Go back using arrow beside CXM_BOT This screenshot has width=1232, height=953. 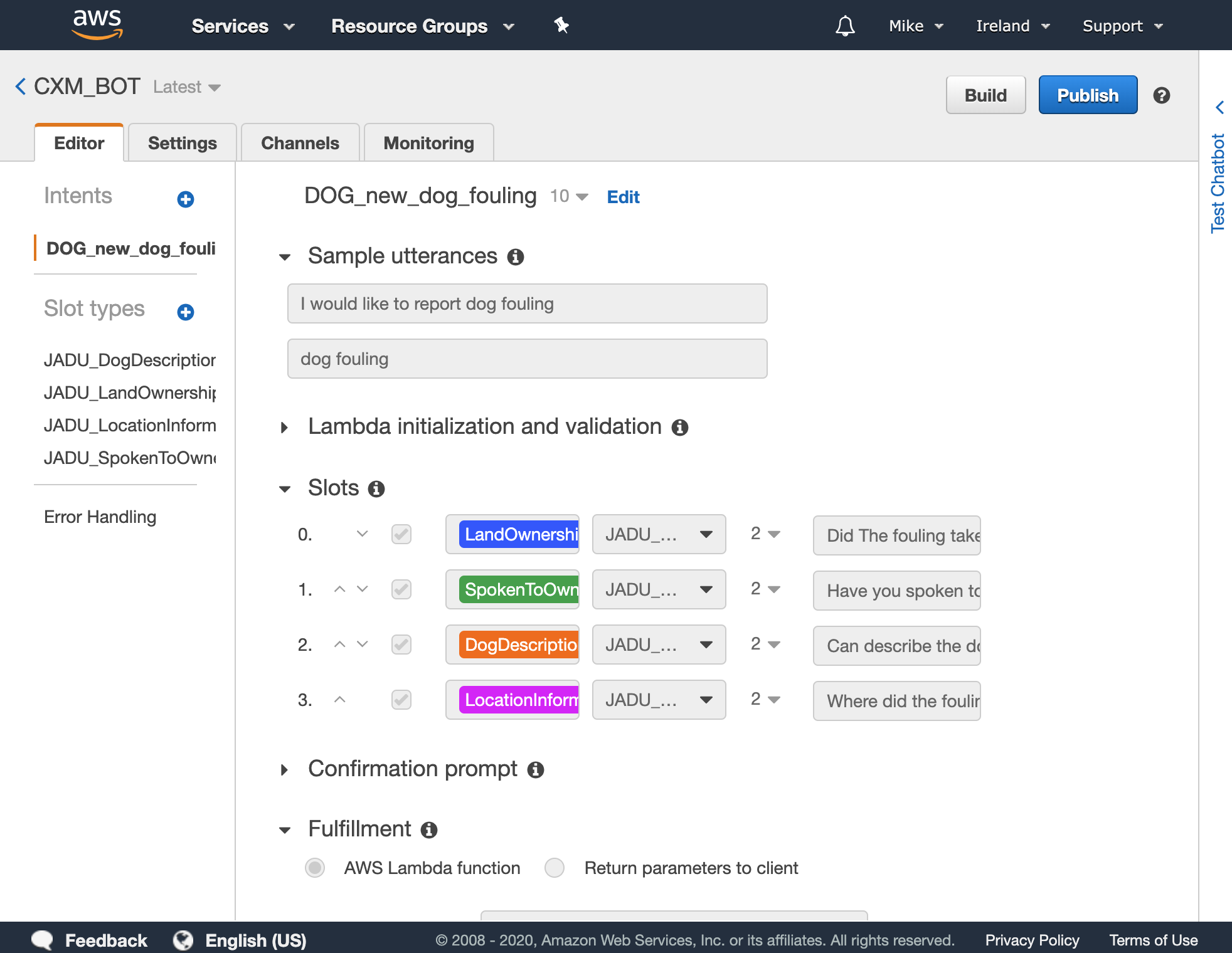pos(21,87)
